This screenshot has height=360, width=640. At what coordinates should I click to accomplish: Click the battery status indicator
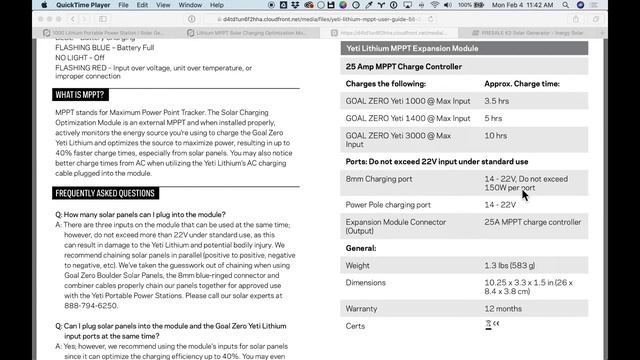click(471, 5)
